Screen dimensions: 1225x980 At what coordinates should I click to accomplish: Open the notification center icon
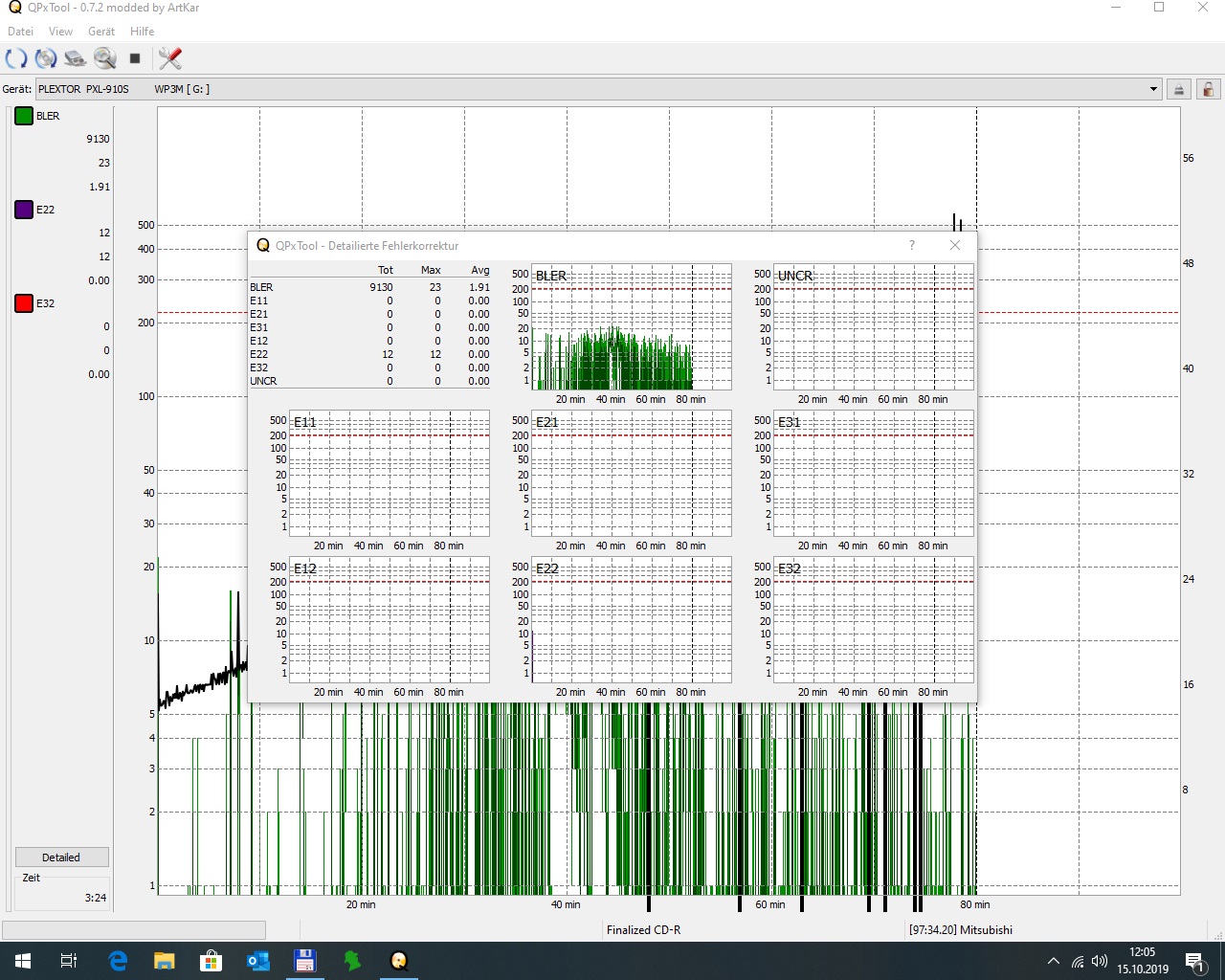[1194, 961]
